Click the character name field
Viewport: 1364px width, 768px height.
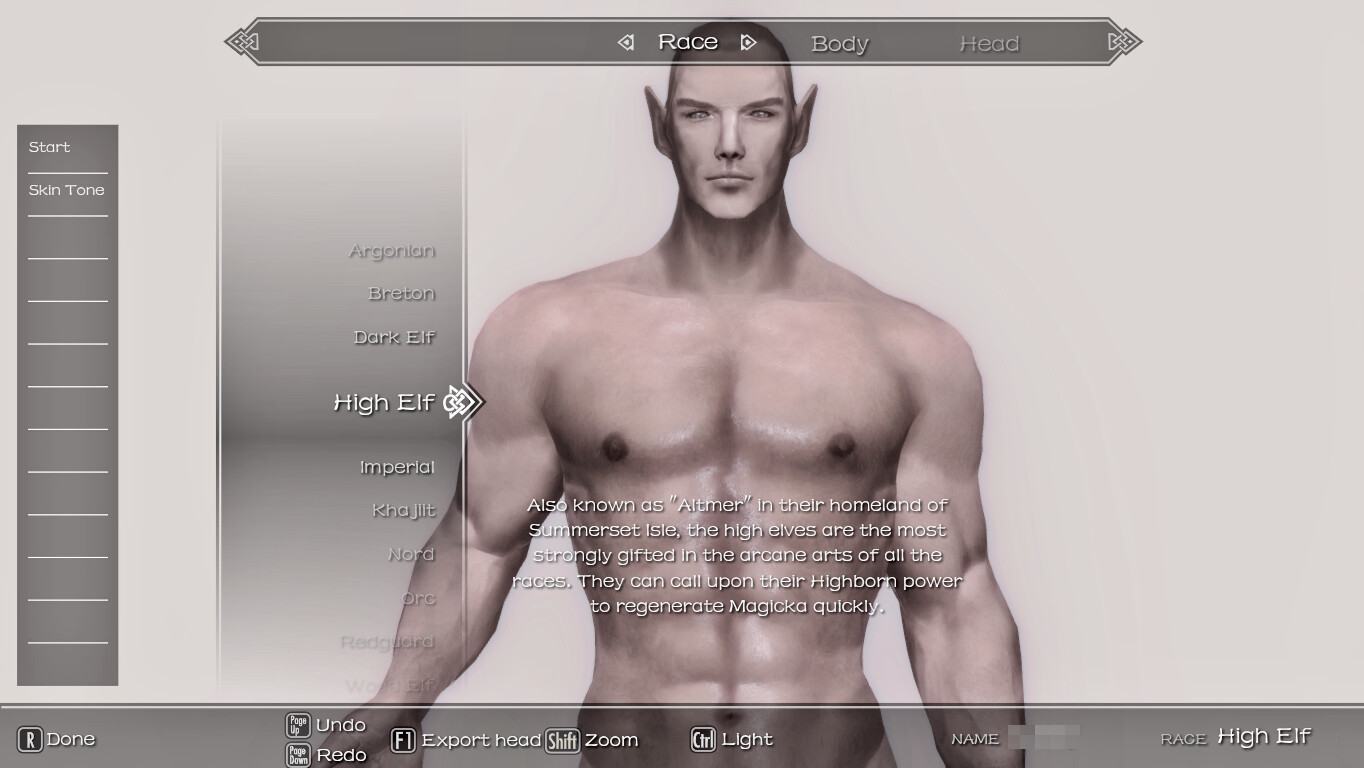click(1044, 738)
